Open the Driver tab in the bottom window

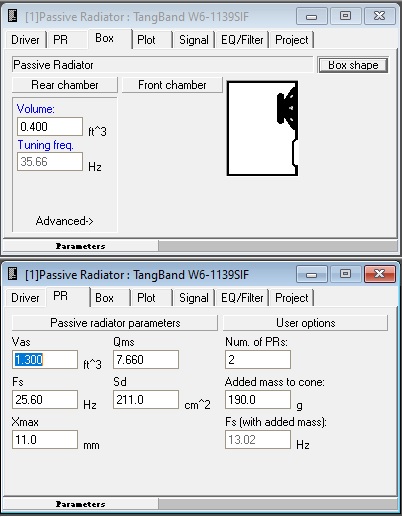pyautogui.click(x=25, y=298)
